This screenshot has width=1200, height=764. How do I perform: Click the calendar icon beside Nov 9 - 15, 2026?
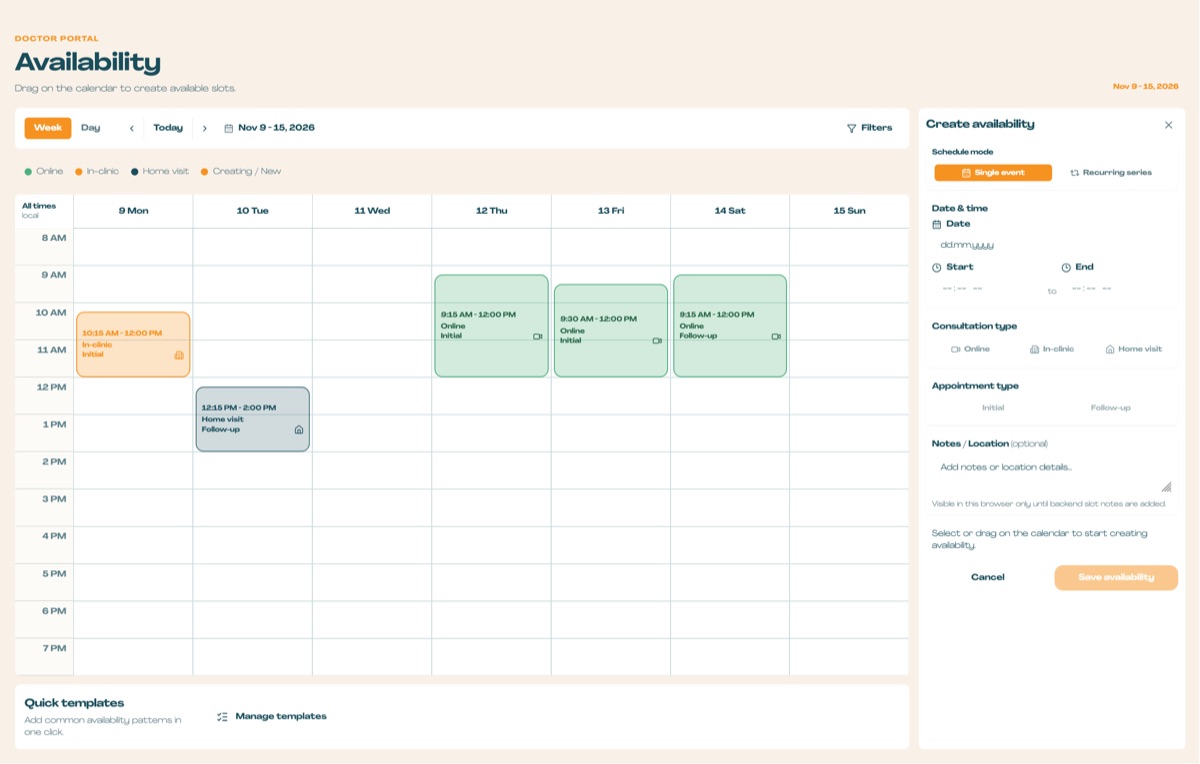click(228, 128)
